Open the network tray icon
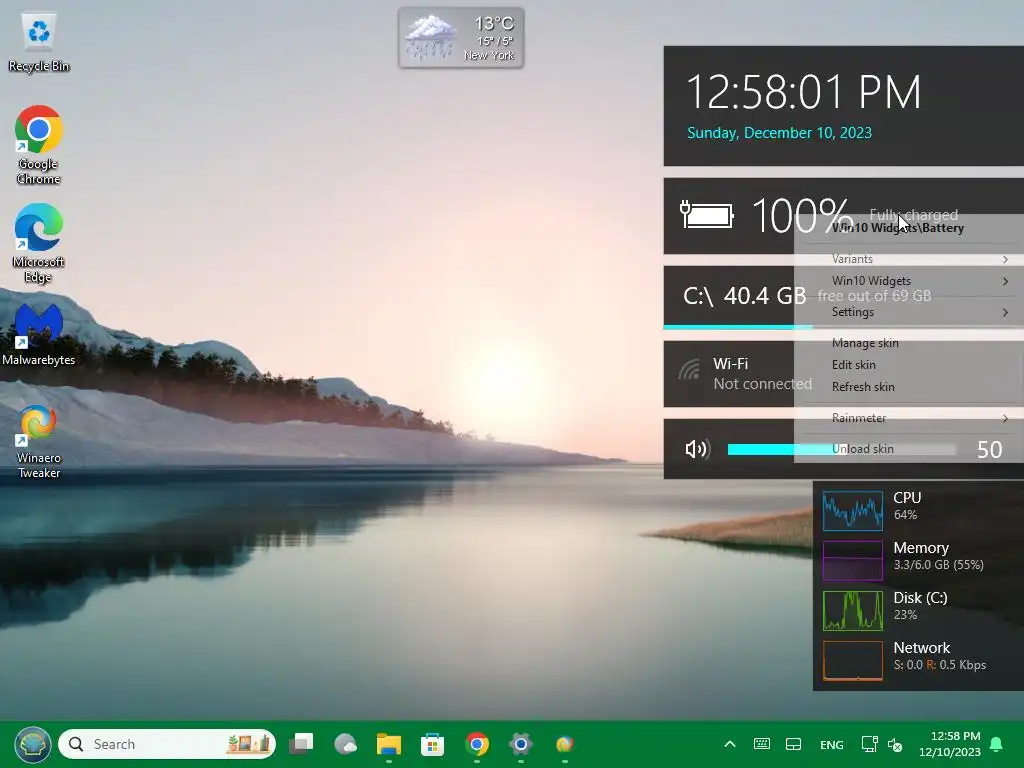Screen dimensions: 1024x768 pos(869,744)
